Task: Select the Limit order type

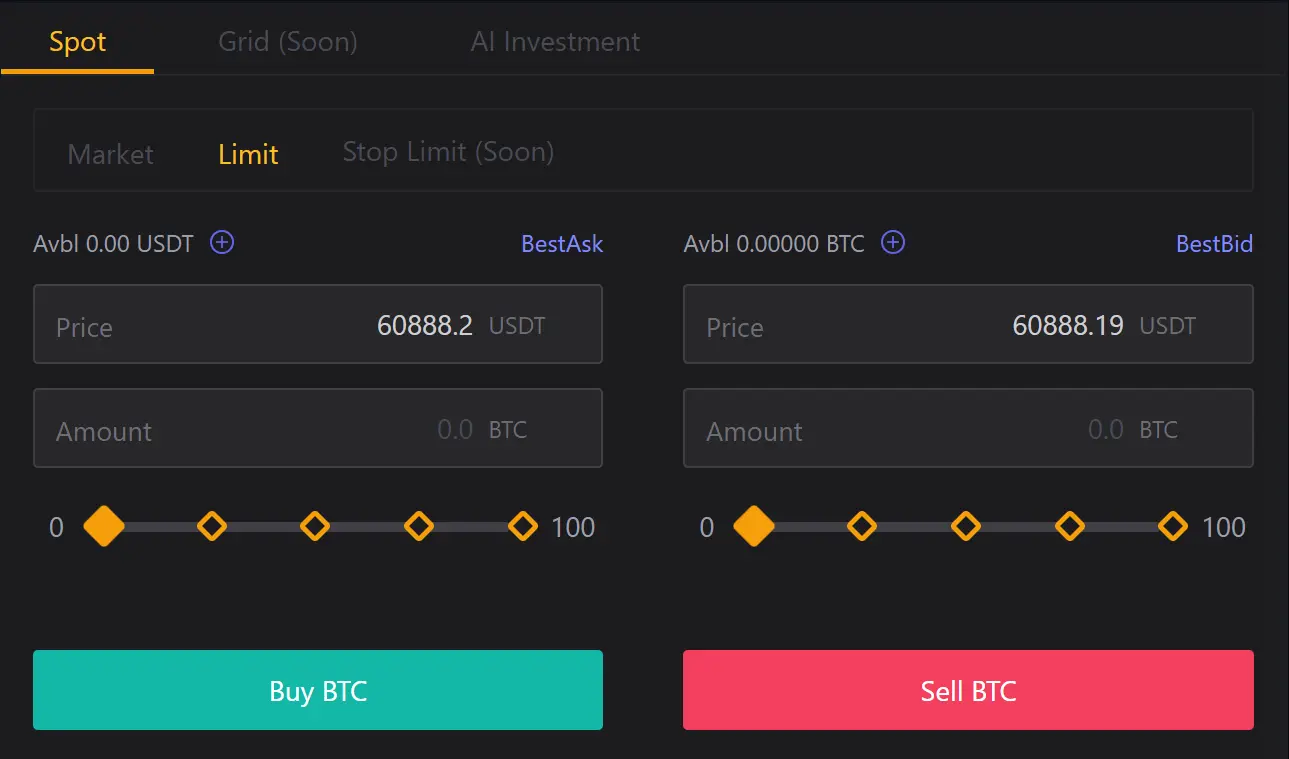Action: (x=247, y=154)
